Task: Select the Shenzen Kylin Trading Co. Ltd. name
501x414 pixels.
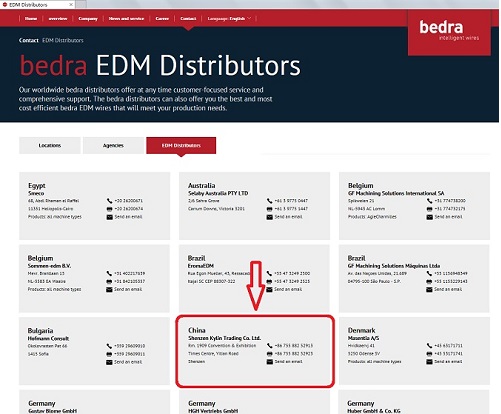Action: 224,338
